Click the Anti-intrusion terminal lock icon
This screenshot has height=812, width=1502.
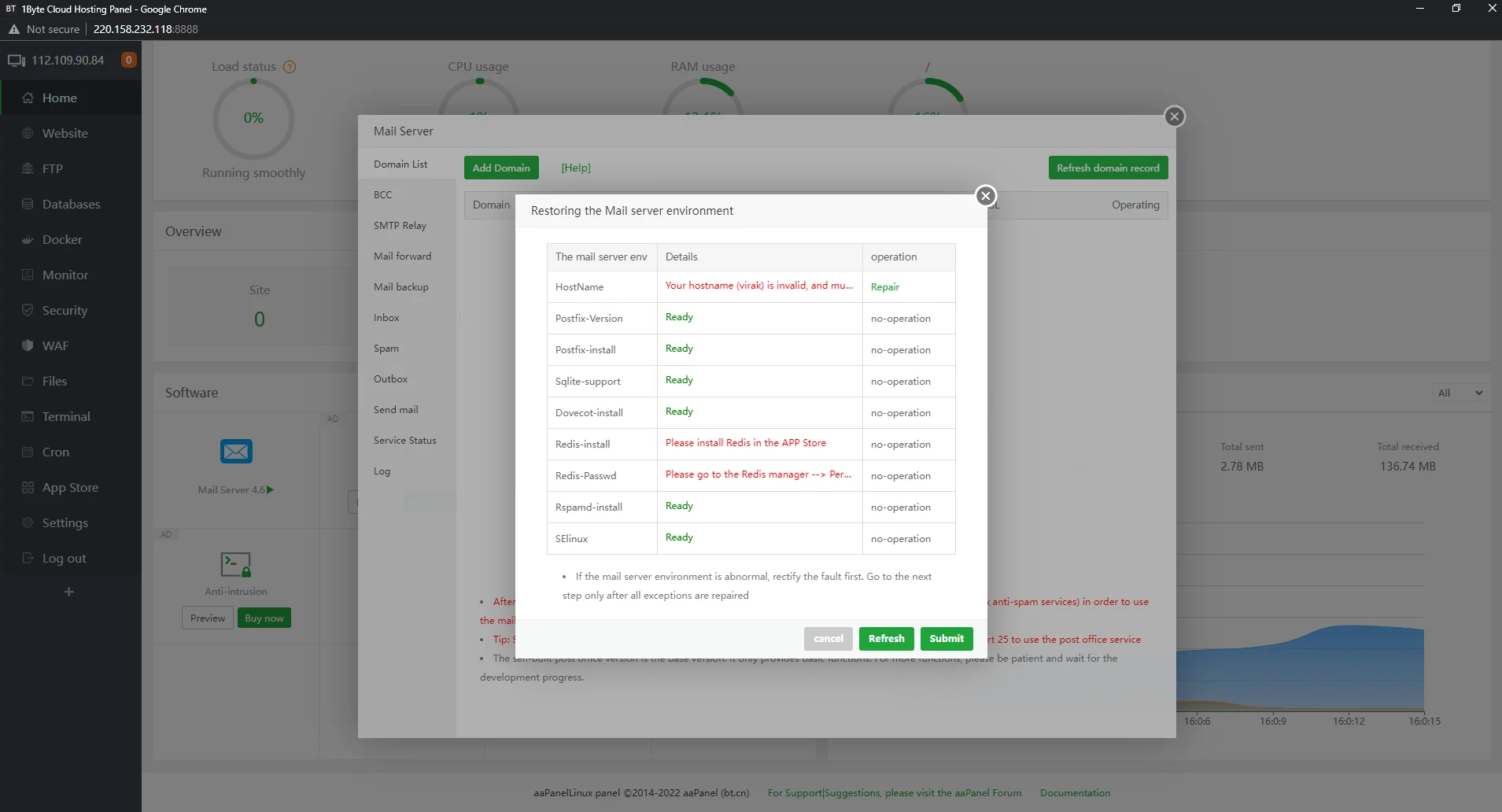pyautogui.click(x=236, y=564)
